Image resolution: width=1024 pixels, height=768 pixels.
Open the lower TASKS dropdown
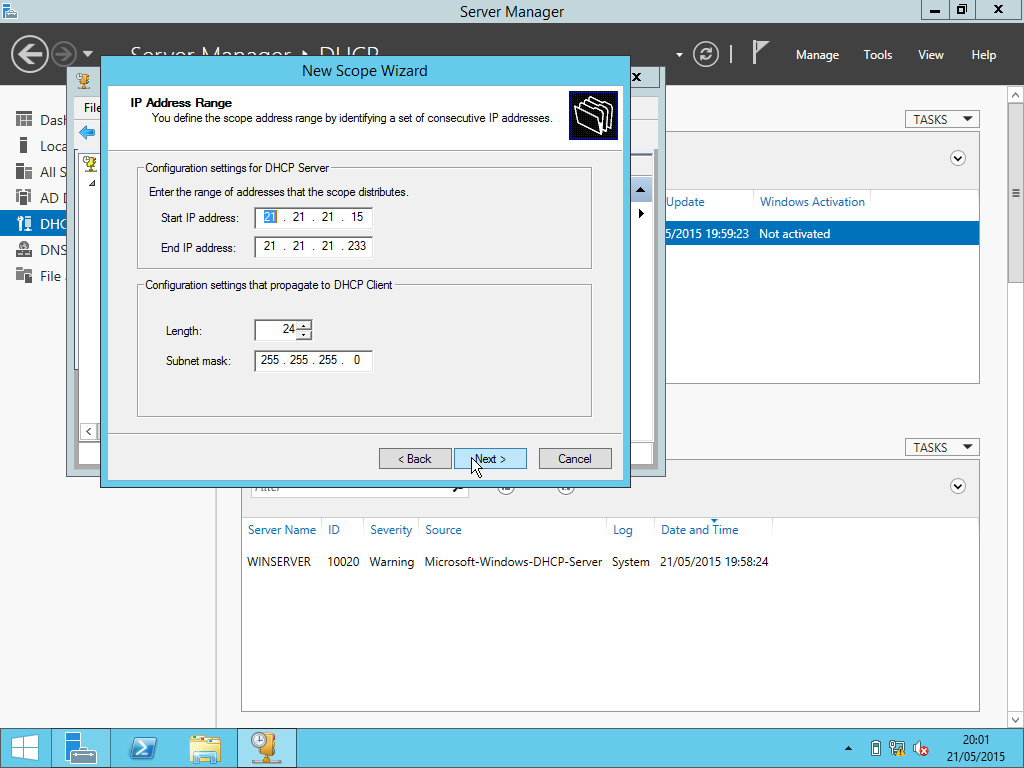click(942, 447)
